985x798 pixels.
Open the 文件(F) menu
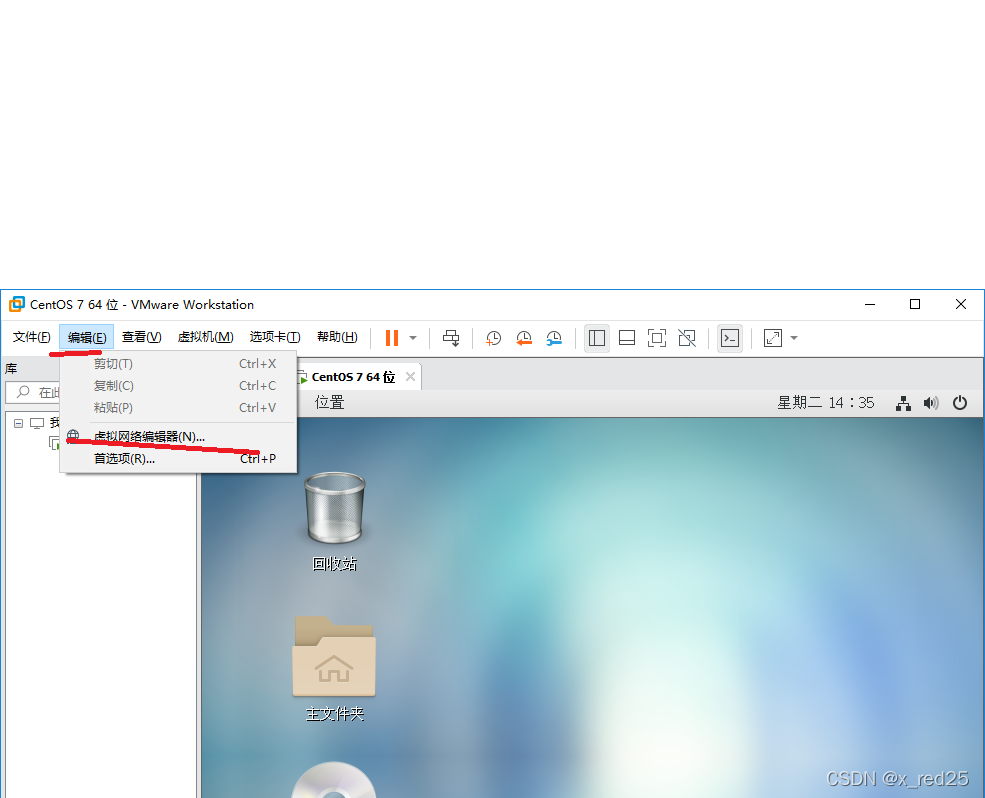pyautogui.click(x=31, y=337)
